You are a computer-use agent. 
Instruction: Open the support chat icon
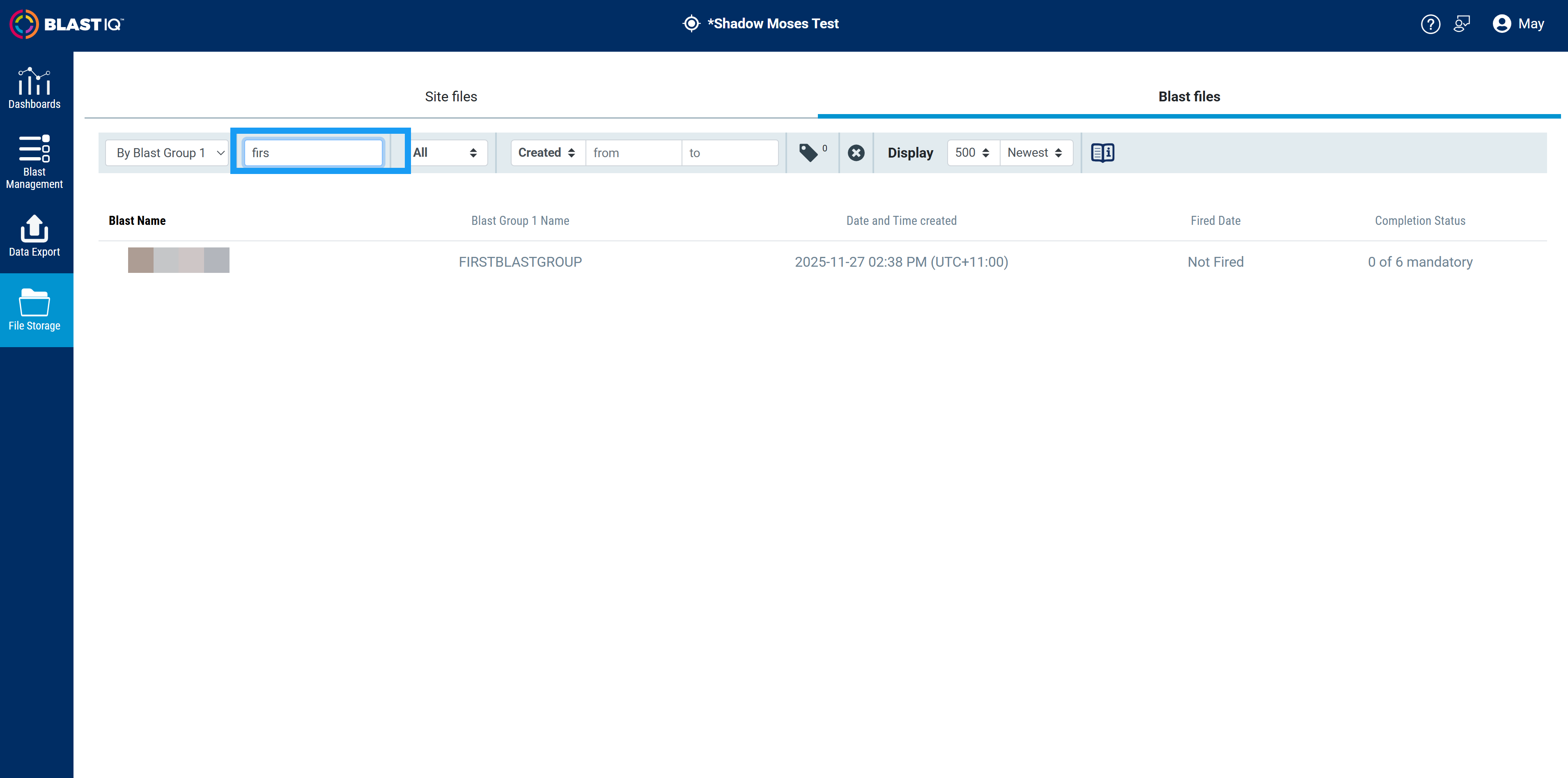pyautogui.click(x=1462, y=24)
